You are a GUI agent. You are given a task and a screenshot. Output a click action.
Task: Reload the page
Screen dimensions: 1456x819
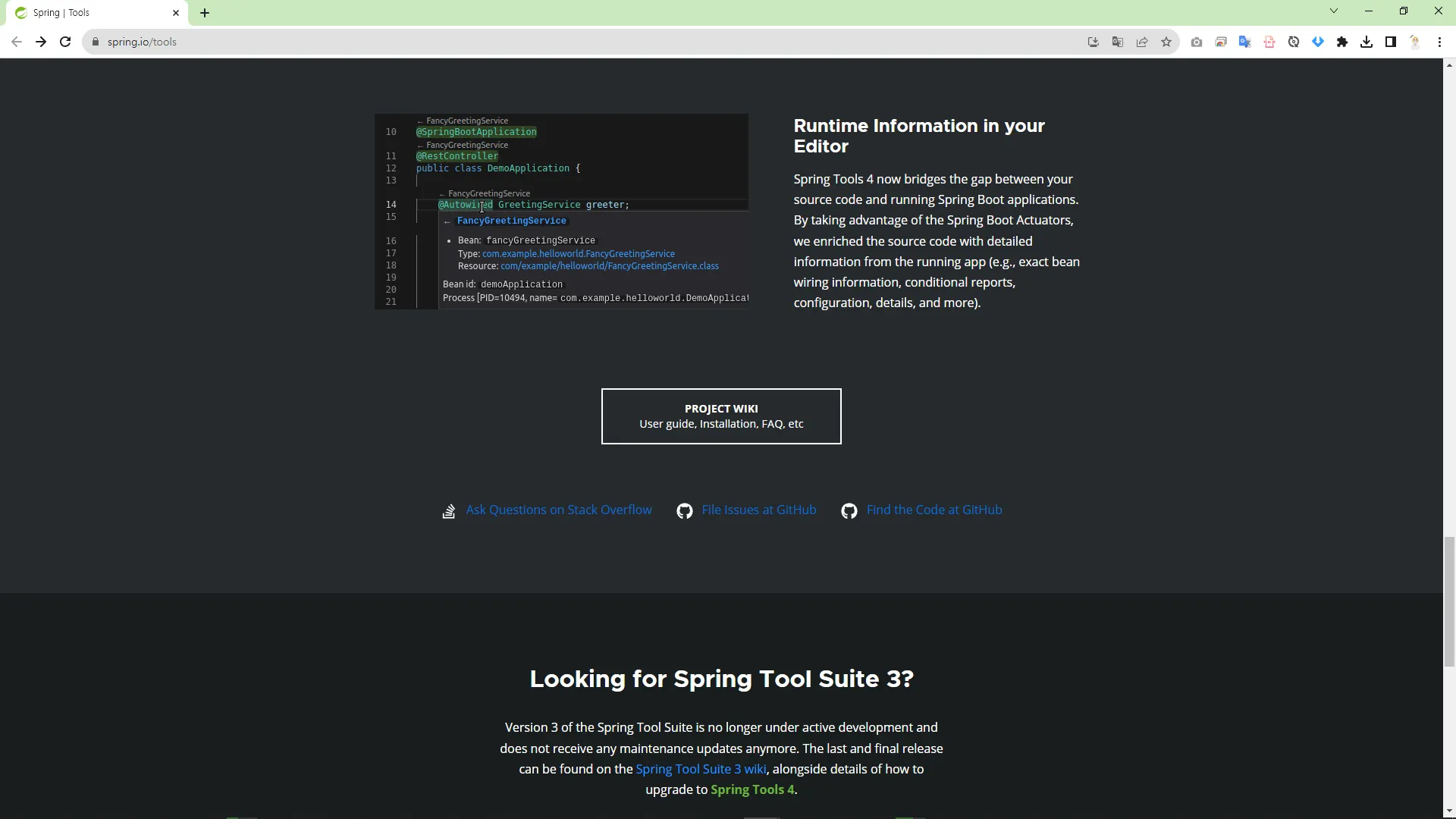pos(65,42)
